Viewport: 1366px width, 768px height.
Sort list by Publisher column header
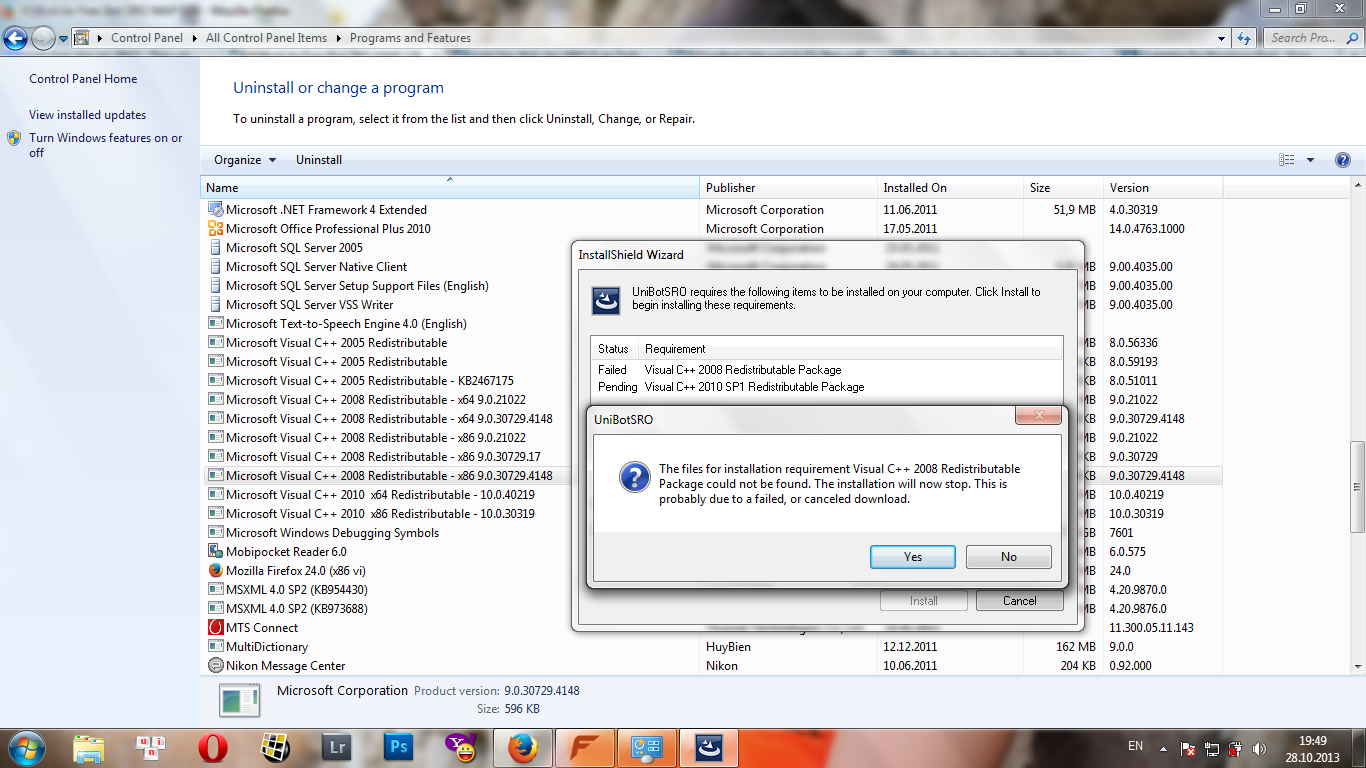click(x=788, y=188)
